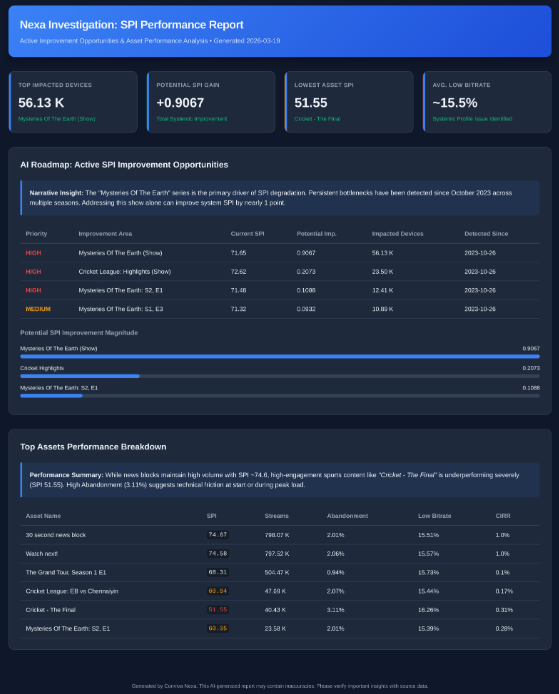
Task: Click the Narrative Insight callout box
Action: pos(280,198)
